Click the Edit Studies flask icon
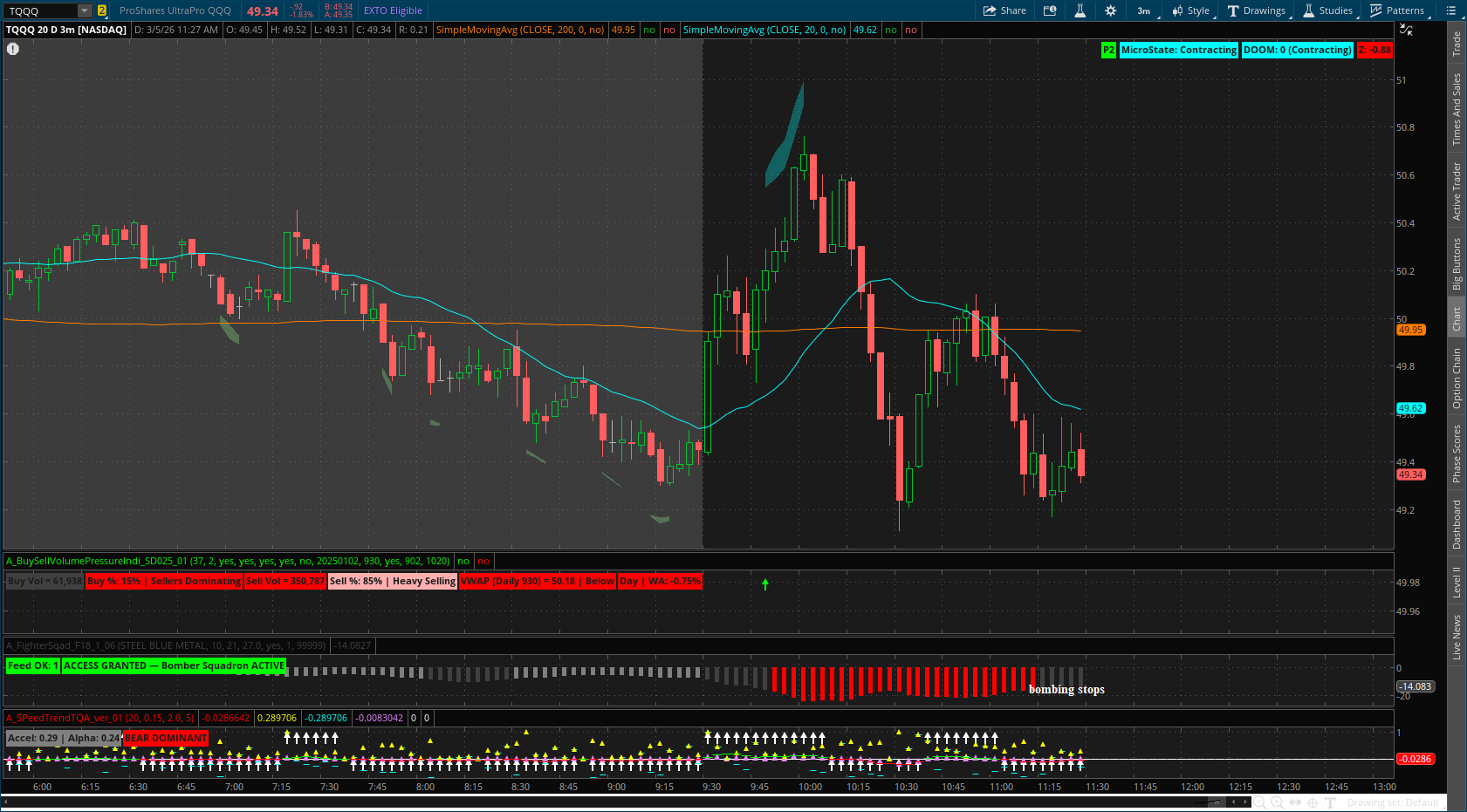1467x812 pixels. (1080, 10)
